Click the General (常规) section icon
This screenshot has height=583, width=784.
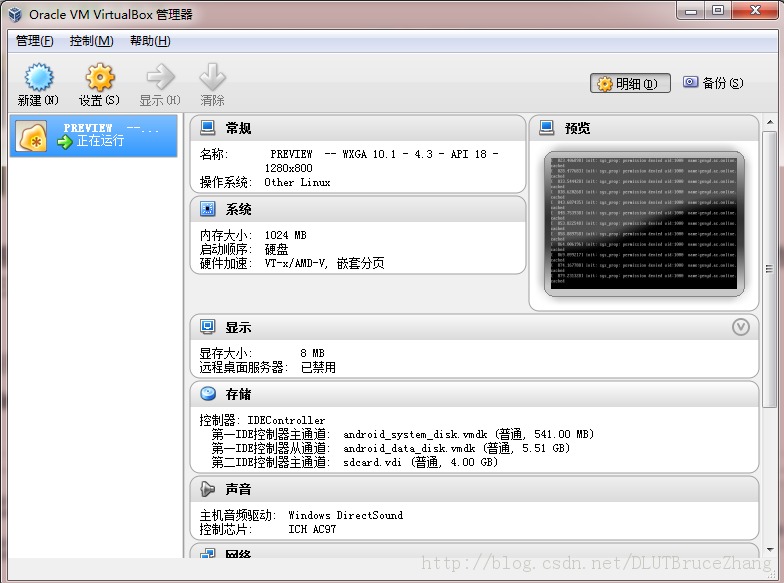point(208,128)
